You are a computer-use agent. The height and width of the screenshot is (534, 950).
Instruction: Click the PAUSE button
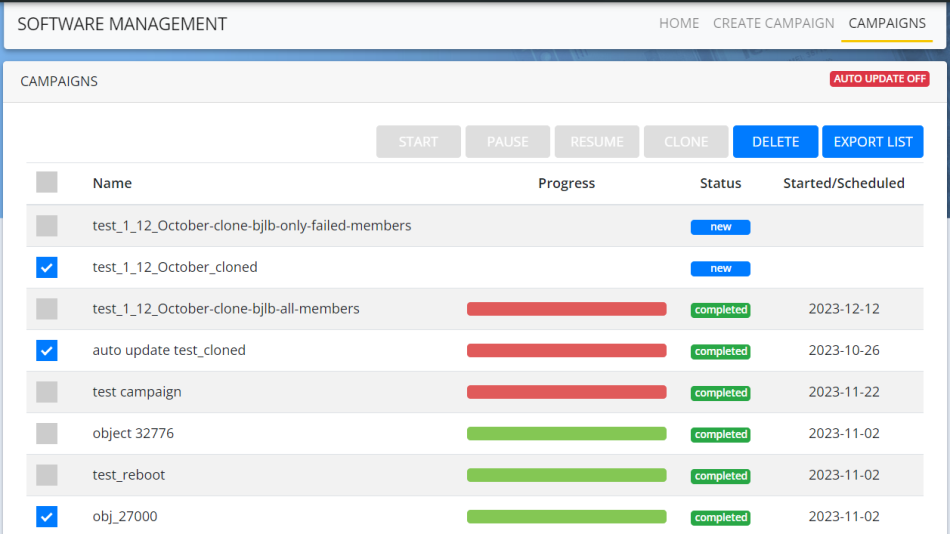pos(508,142)
